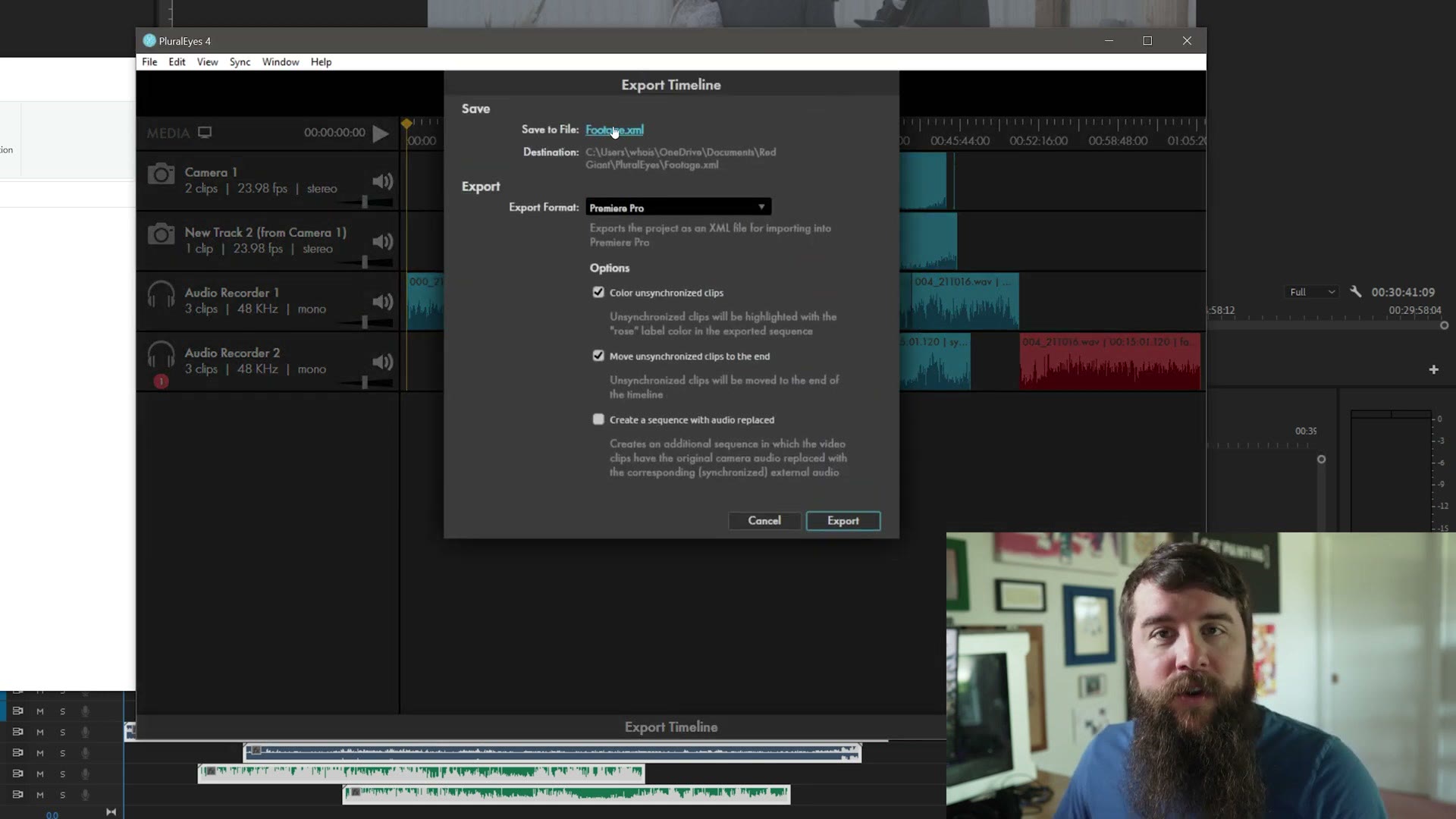Mute the bottom-most Premiere audio track (M)
1456x819 pixels.
(x=40, y=795)
